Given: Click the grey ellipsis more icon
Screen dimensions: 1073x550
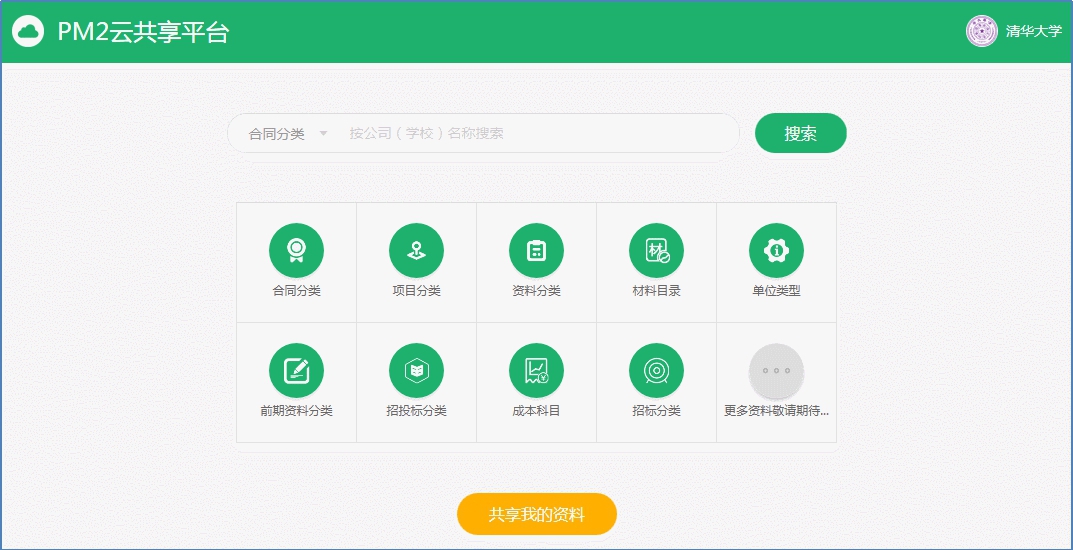Looking at the screenshot, I should pyautogui.click(x=776, y=370).
